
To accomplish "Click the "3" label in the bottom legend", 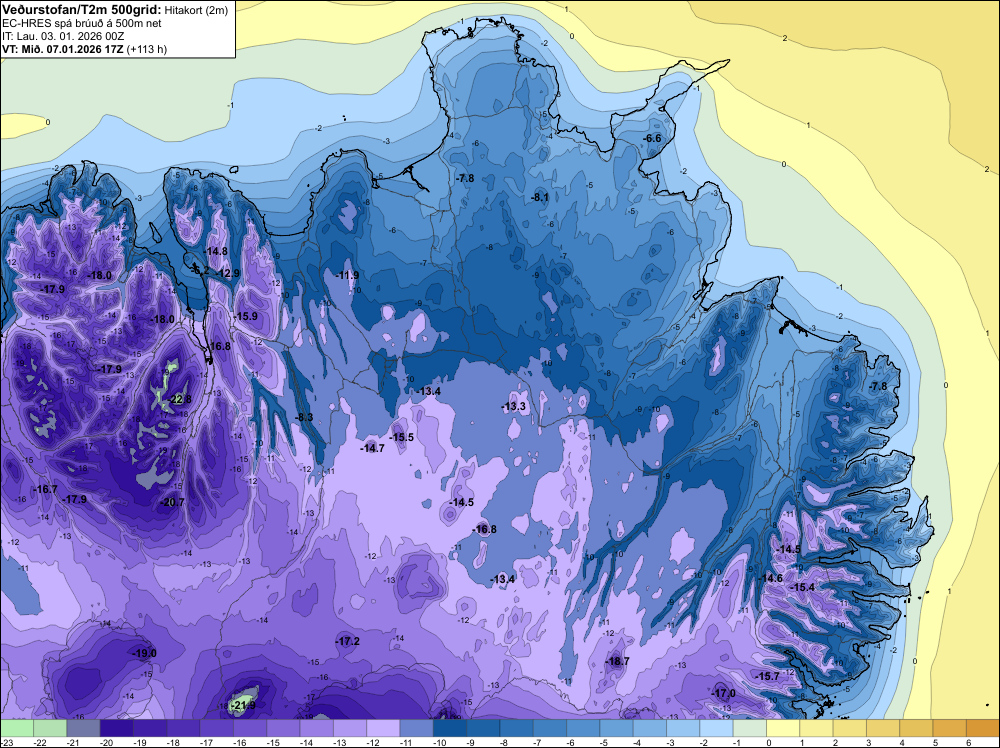I will click(869, 742).
